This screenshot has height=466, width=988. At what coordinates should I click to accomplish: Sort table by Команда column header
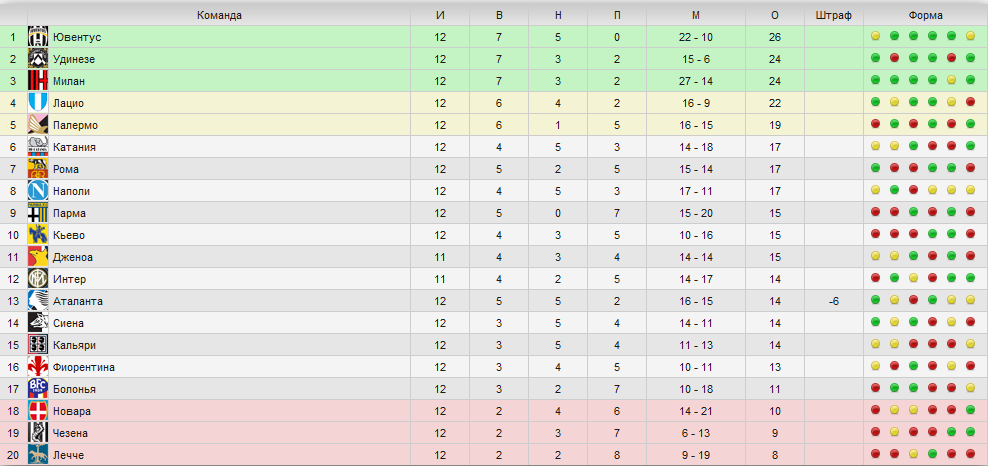click(219, 16)
